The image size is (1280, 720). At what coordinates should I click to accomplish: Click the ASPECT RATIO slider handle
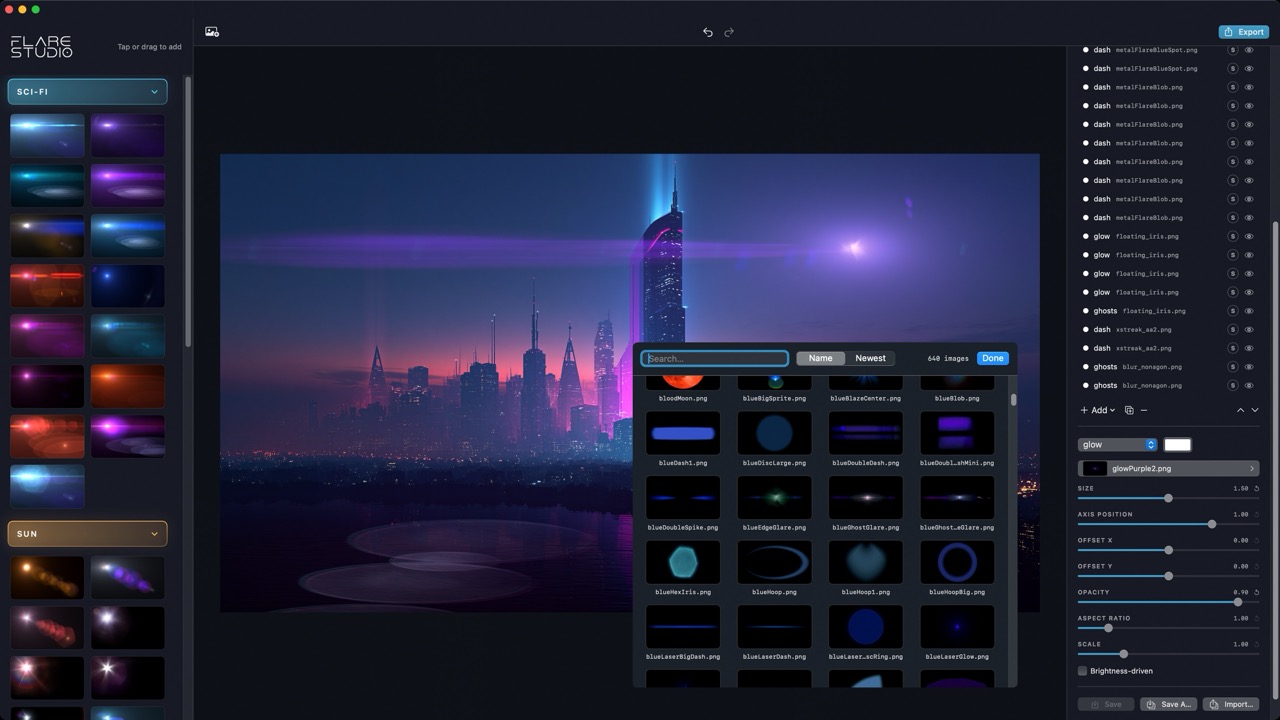click(x=1108, y=628)
